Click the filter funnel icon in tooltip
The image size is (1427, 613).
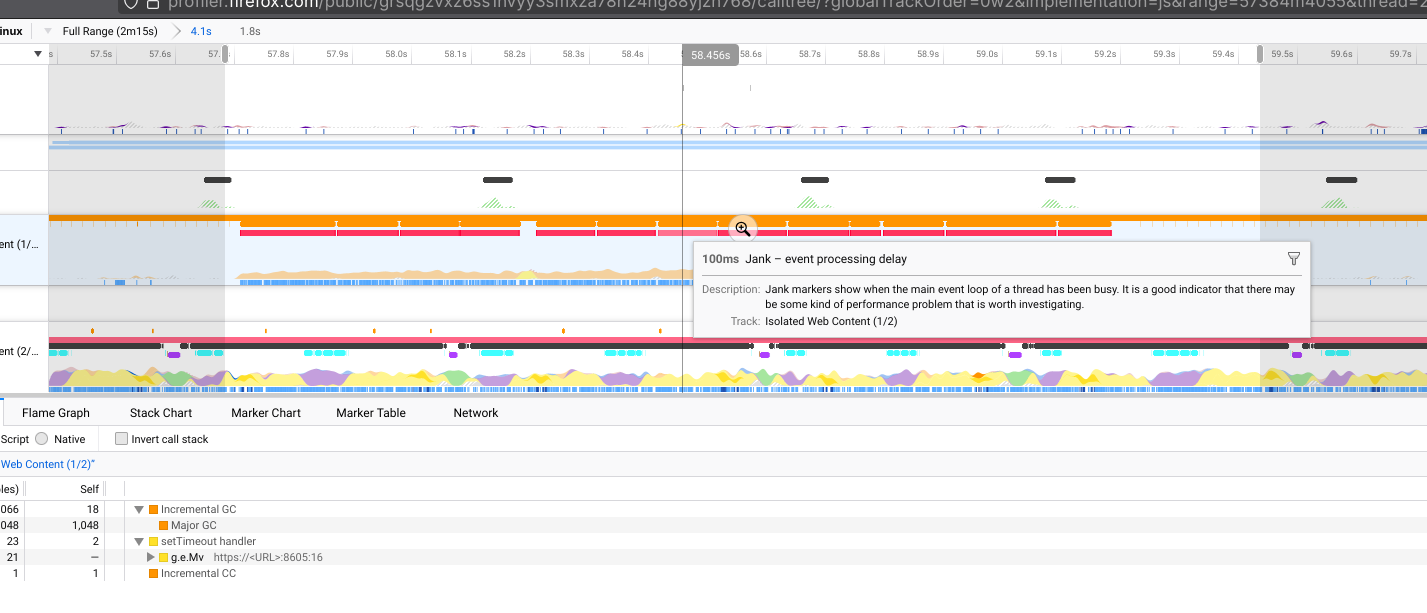[1293, 259]
